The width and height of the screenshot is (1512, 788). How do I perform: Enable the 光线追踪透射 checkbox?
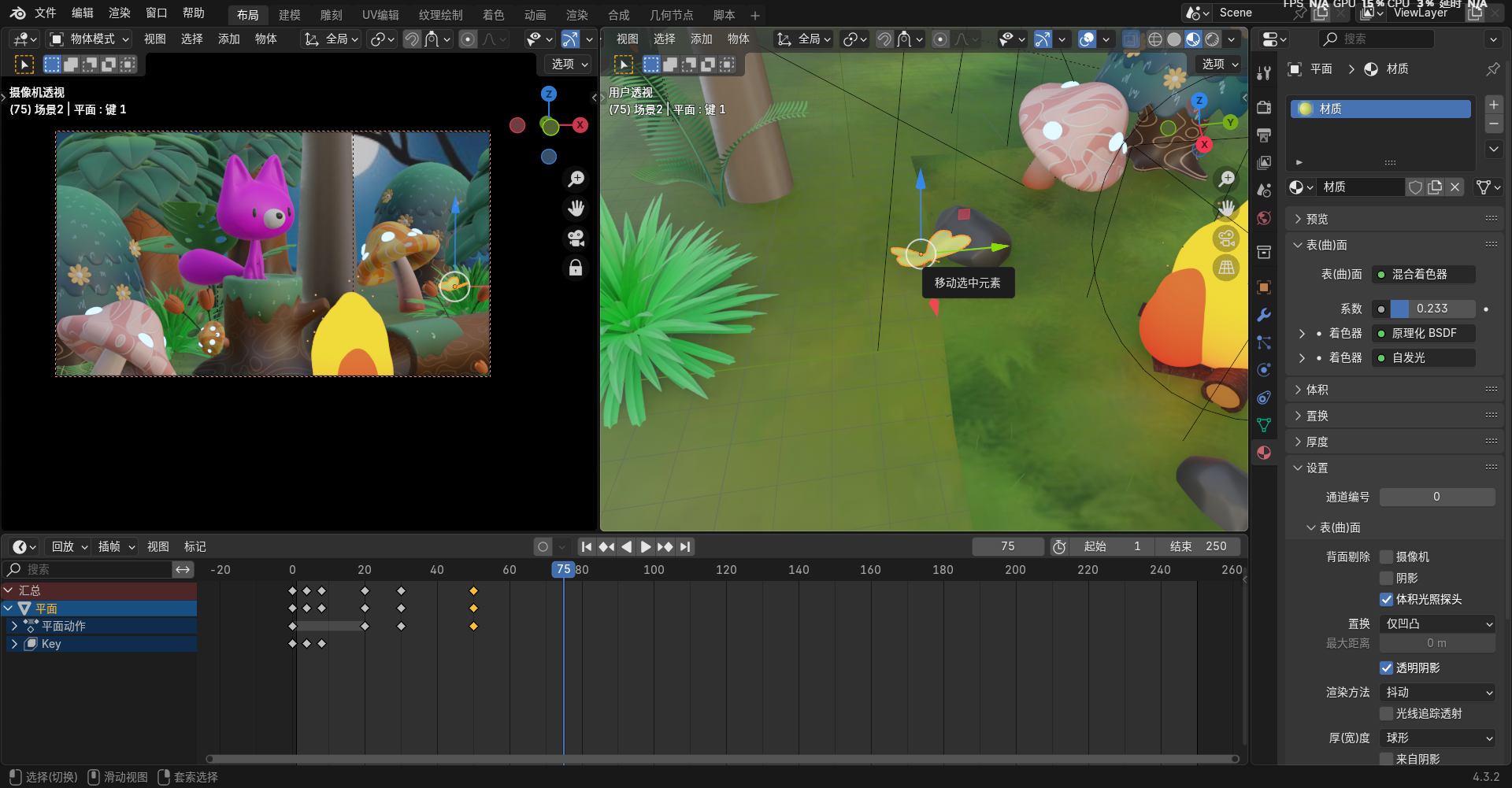point(1387,713)
